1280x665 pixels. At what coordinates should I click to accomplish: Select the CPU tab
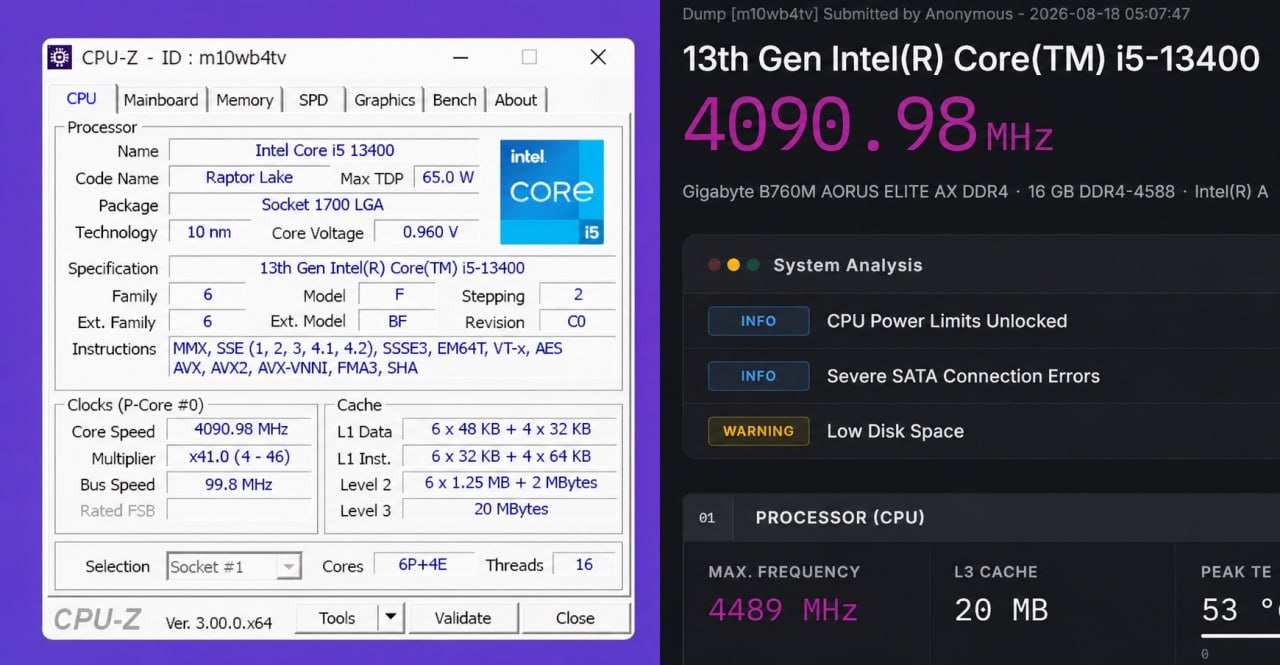click(x=82, y=99)
